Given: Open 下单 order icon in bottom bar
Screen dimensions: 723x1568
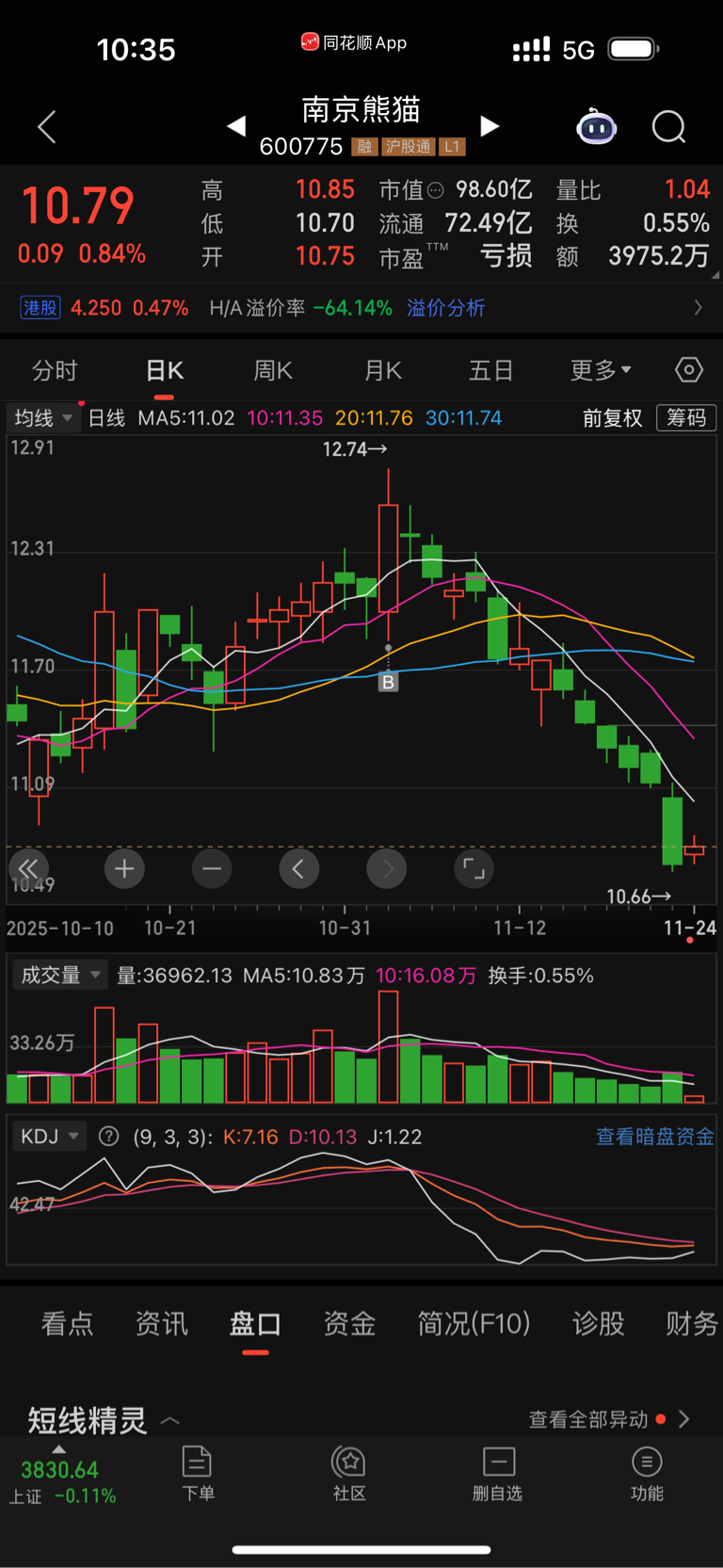Looking at the screenshot, I should pyautogui.click(x=198, y=1474).
